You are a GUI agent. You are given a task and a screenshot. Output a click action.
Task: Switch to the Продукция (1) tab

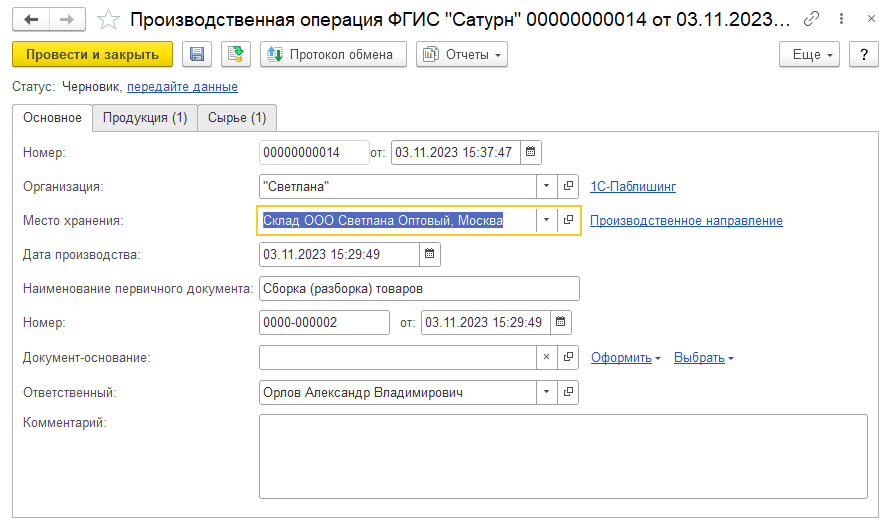tap(145, 118)
